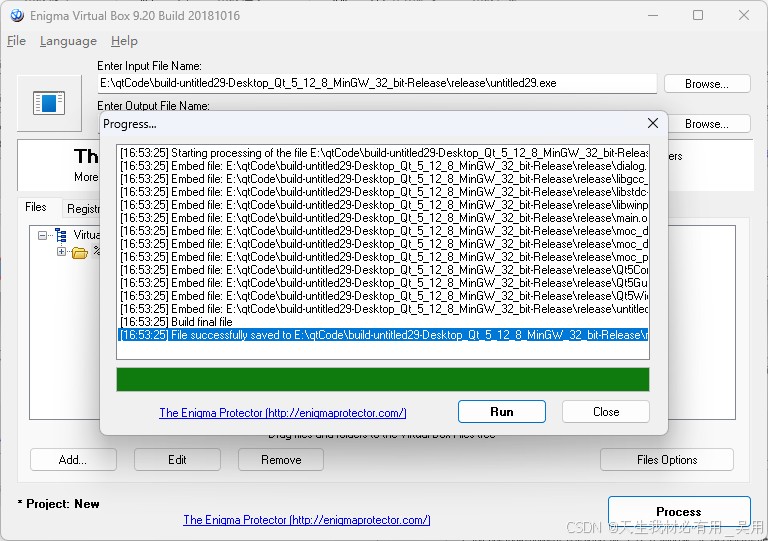768x541 pixels.
Task: Click the Remove button
Action: click(x=281, y=460)
